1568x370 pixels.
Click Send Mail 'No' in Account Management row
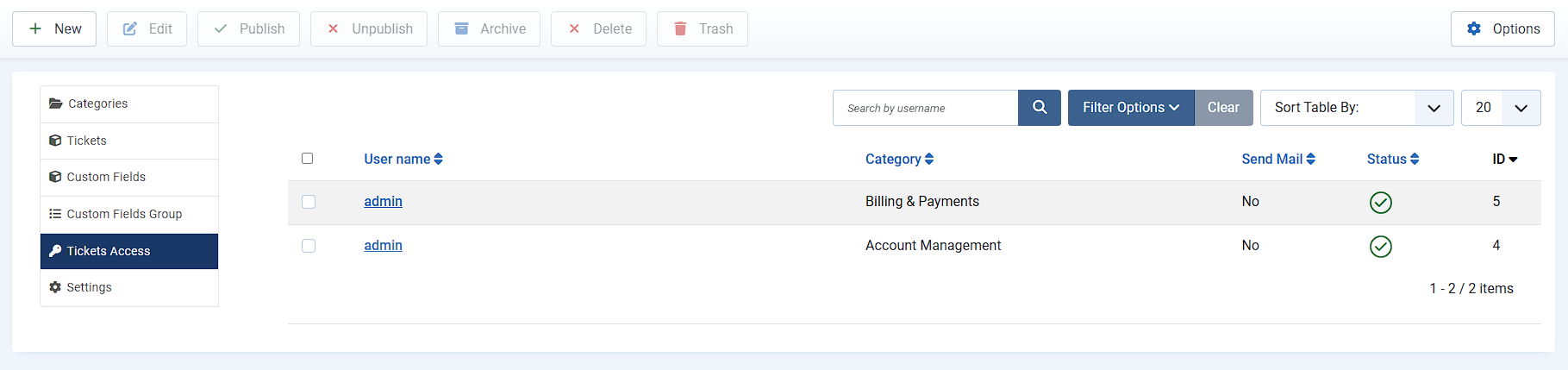tap(1251, 245)
